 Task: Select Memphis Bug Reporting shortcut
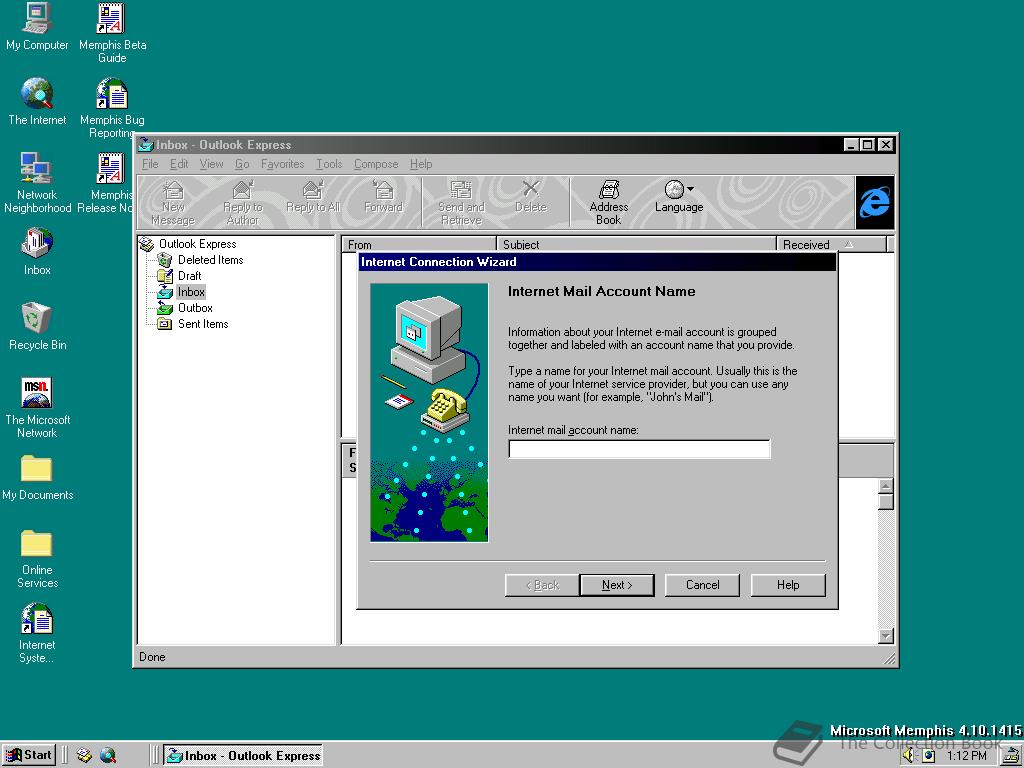pos(112,108)
